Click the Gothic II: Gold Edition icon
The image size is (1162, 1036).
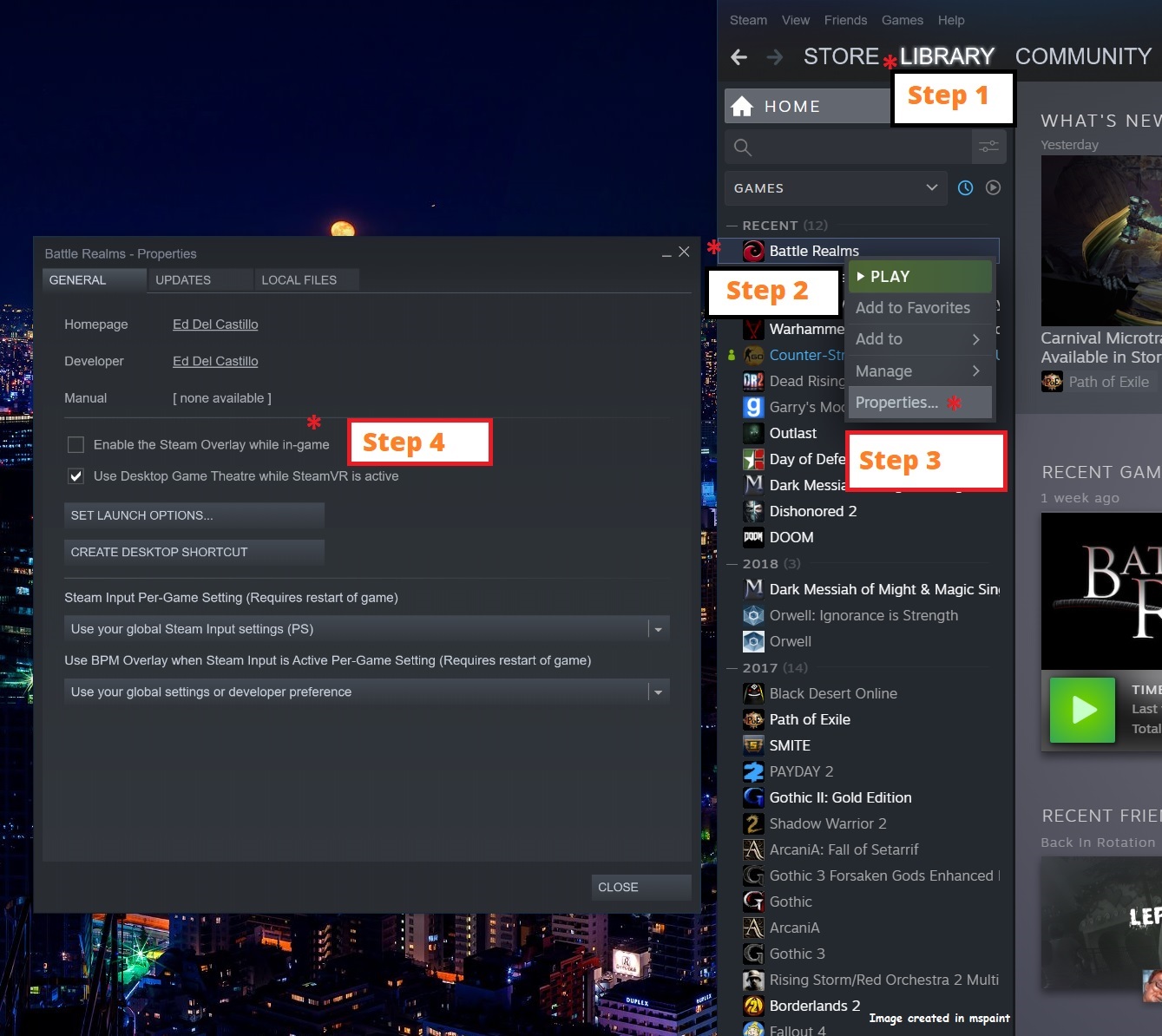tap(753, 797)
